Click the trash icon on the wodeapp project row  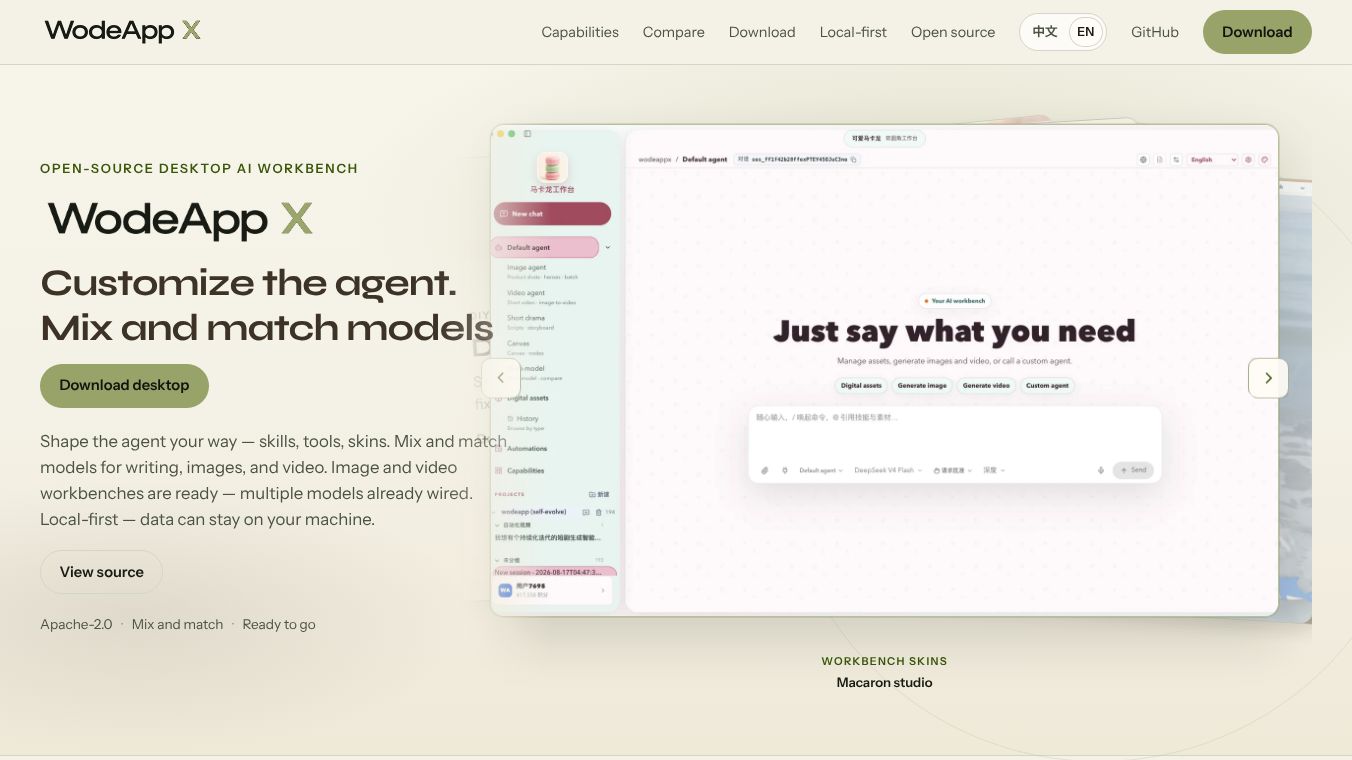point(598,512)
